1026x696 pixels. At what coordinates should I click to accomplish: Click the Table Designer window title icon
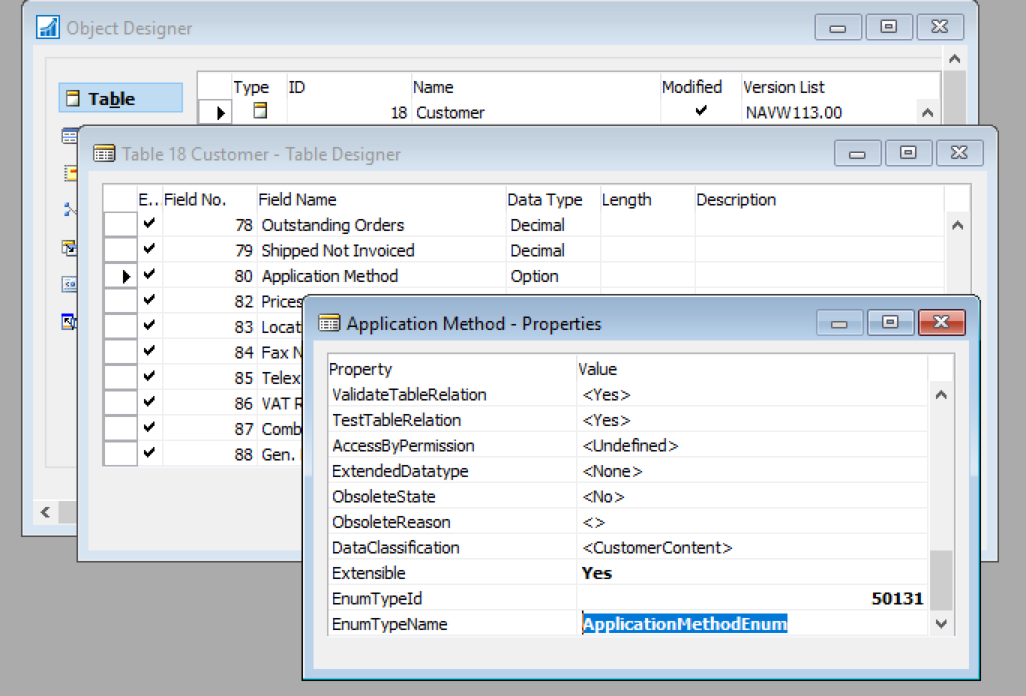[104, 154]
